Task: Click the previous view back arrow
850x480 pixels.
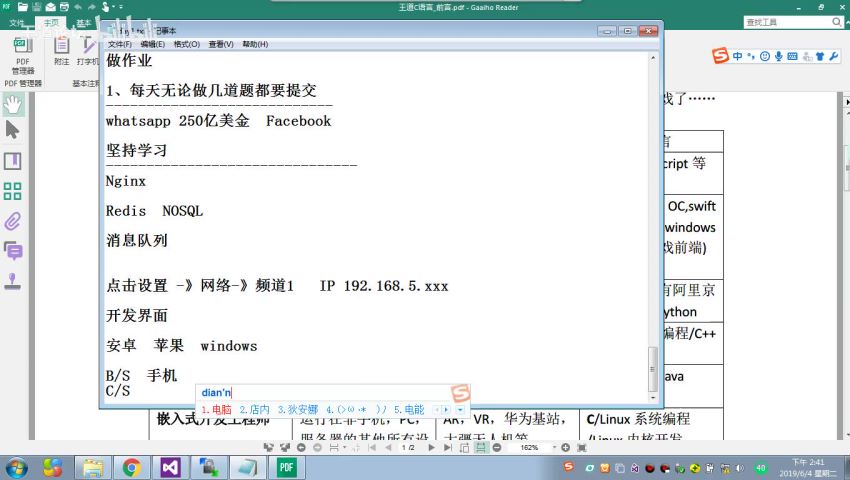Action: coord(301,447)
